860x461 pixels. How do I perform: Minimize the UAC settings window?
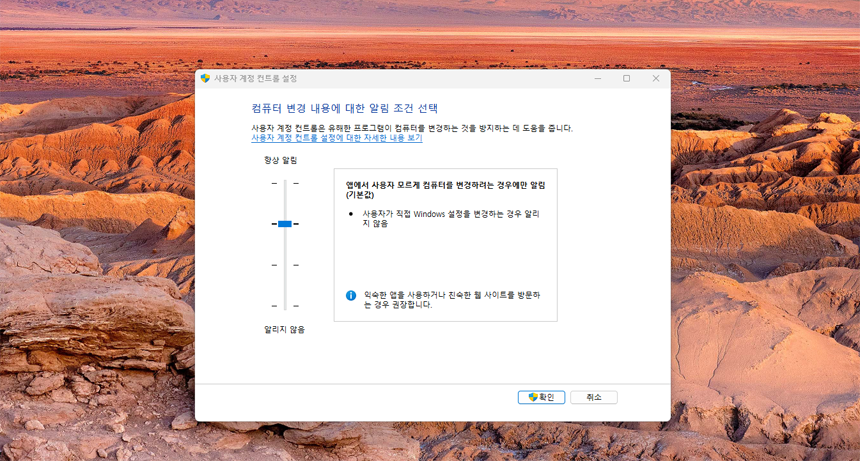click(598, 78)
